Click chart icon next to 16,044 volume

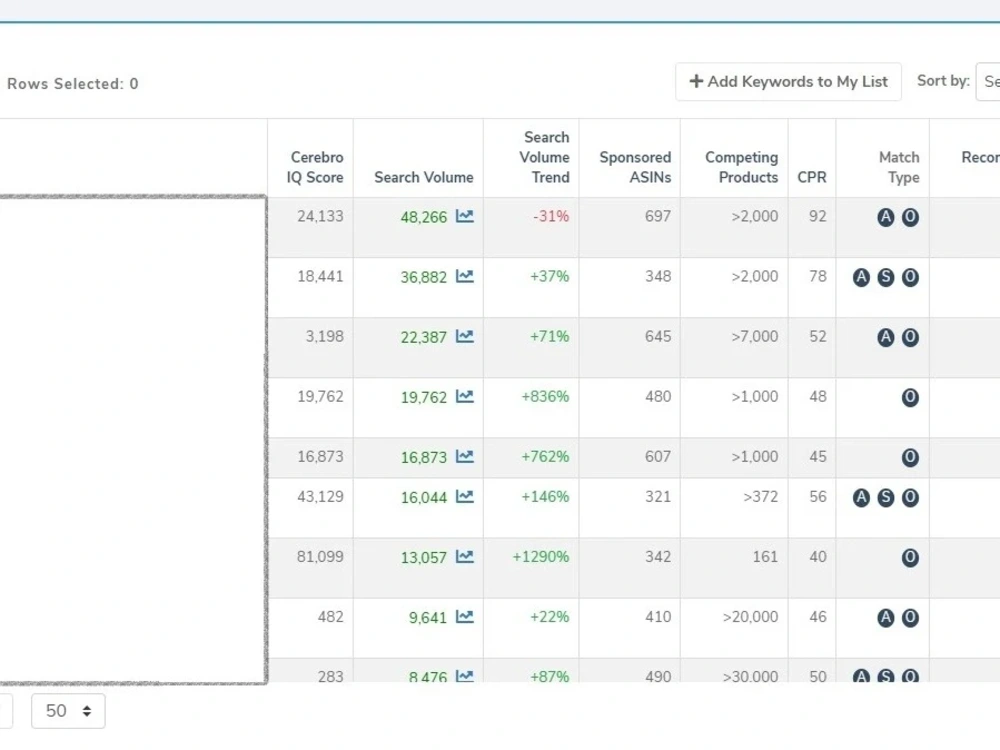coord(465,496)
